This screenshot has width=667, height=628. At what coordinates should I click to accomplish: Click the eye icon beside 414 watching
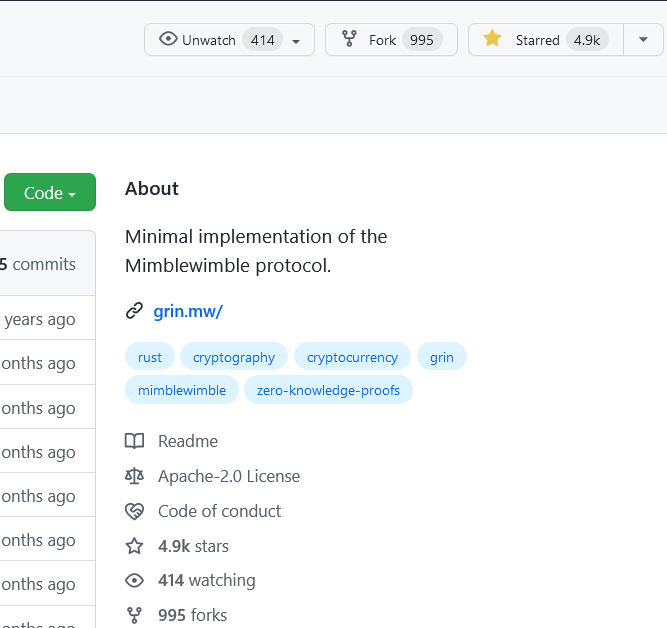134,580
